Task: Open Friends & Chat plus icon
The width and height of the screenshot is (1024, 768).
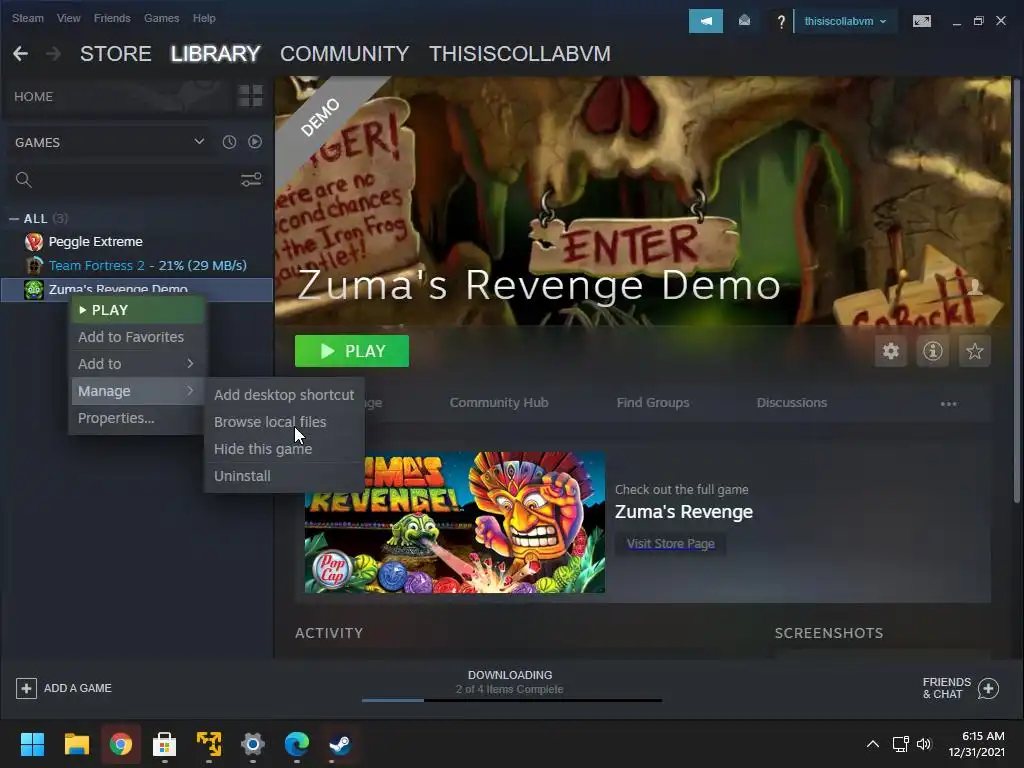Action: pos(988,688)
